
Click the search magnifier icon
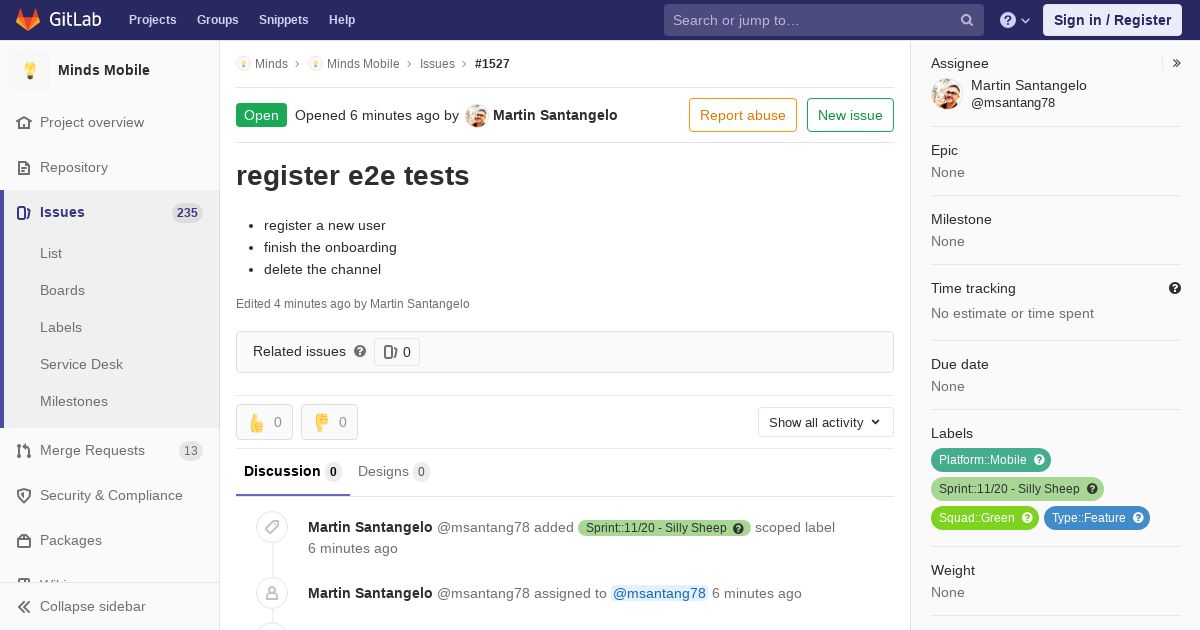click(967, 20)
